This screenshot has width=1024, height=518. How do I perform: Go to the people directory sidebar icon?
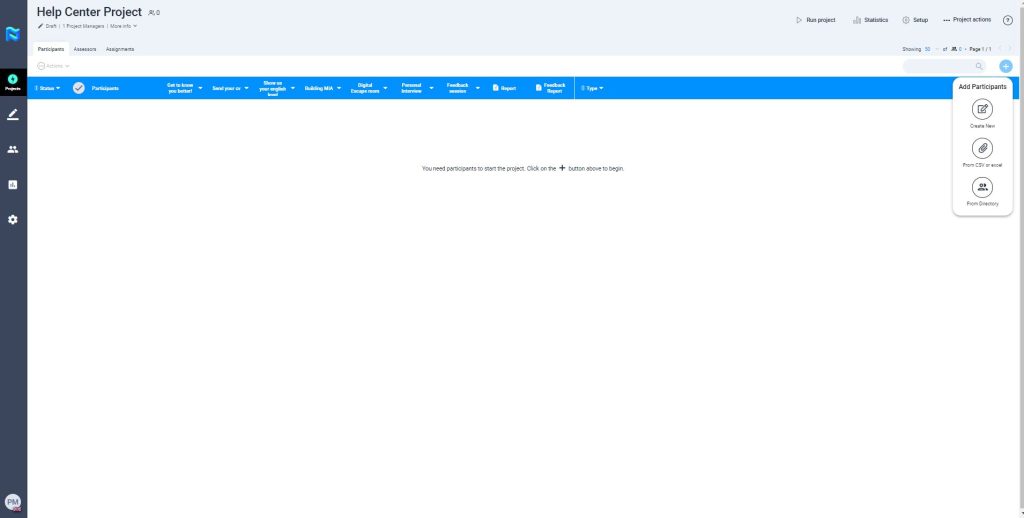tap(13, 149)
